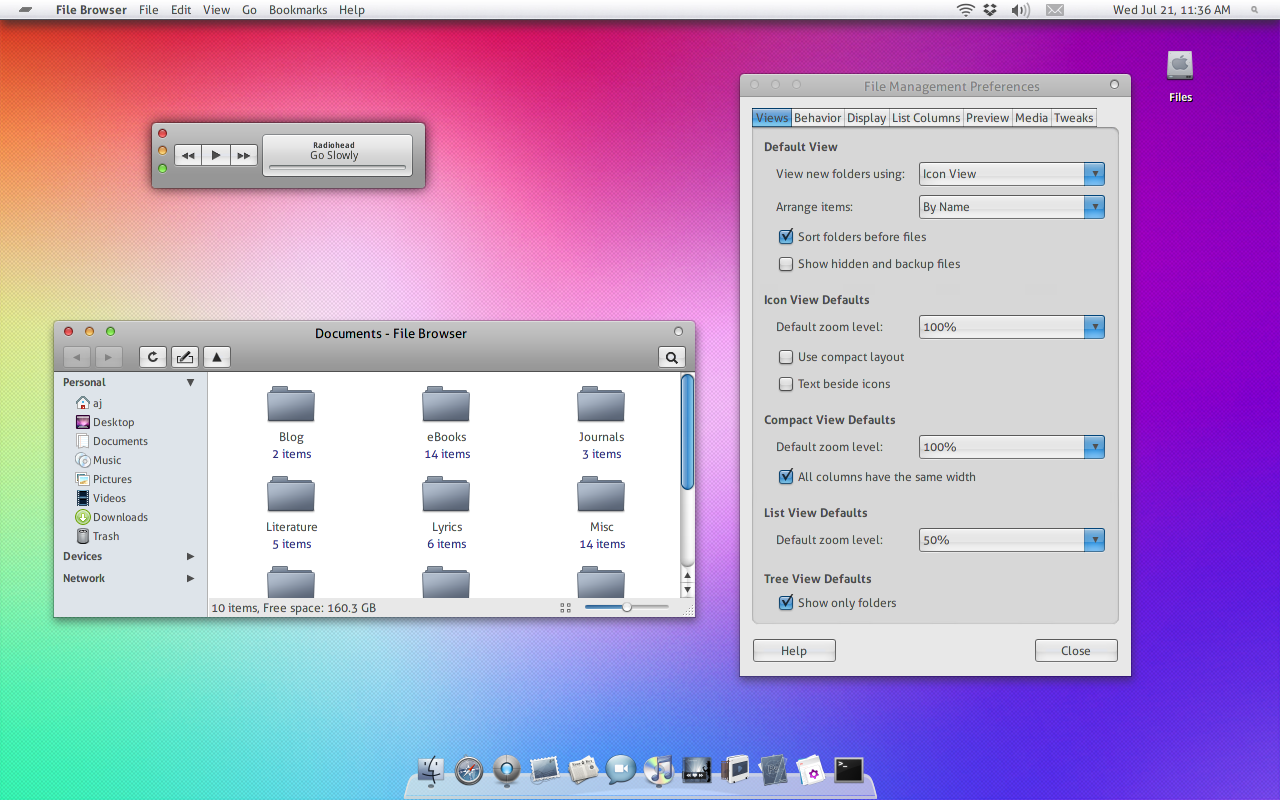The image size is (1280, 800).
Task: Open the Go menu
Action: (249, 10)
